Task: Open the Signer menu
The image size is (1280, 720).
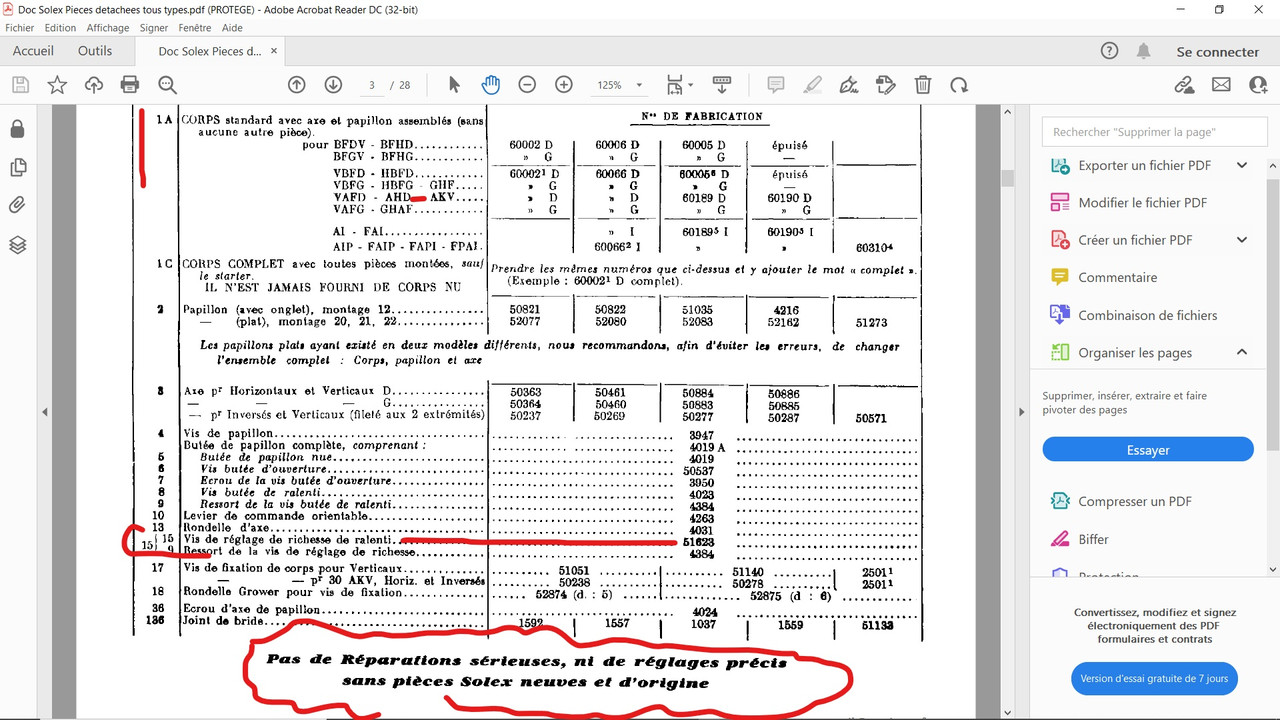Action: (154, 28)
